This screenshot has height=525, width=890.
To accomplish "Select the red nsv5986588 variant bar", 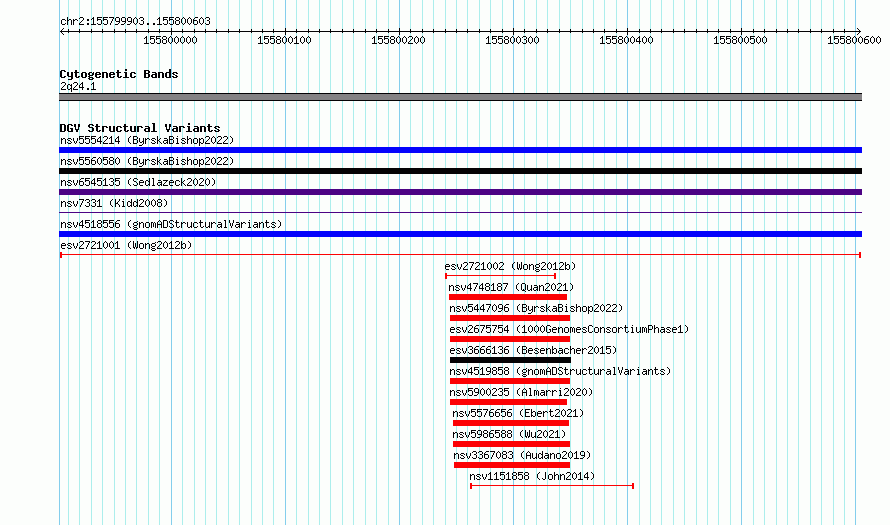I will pyautogui.click(x=511, y=444).
